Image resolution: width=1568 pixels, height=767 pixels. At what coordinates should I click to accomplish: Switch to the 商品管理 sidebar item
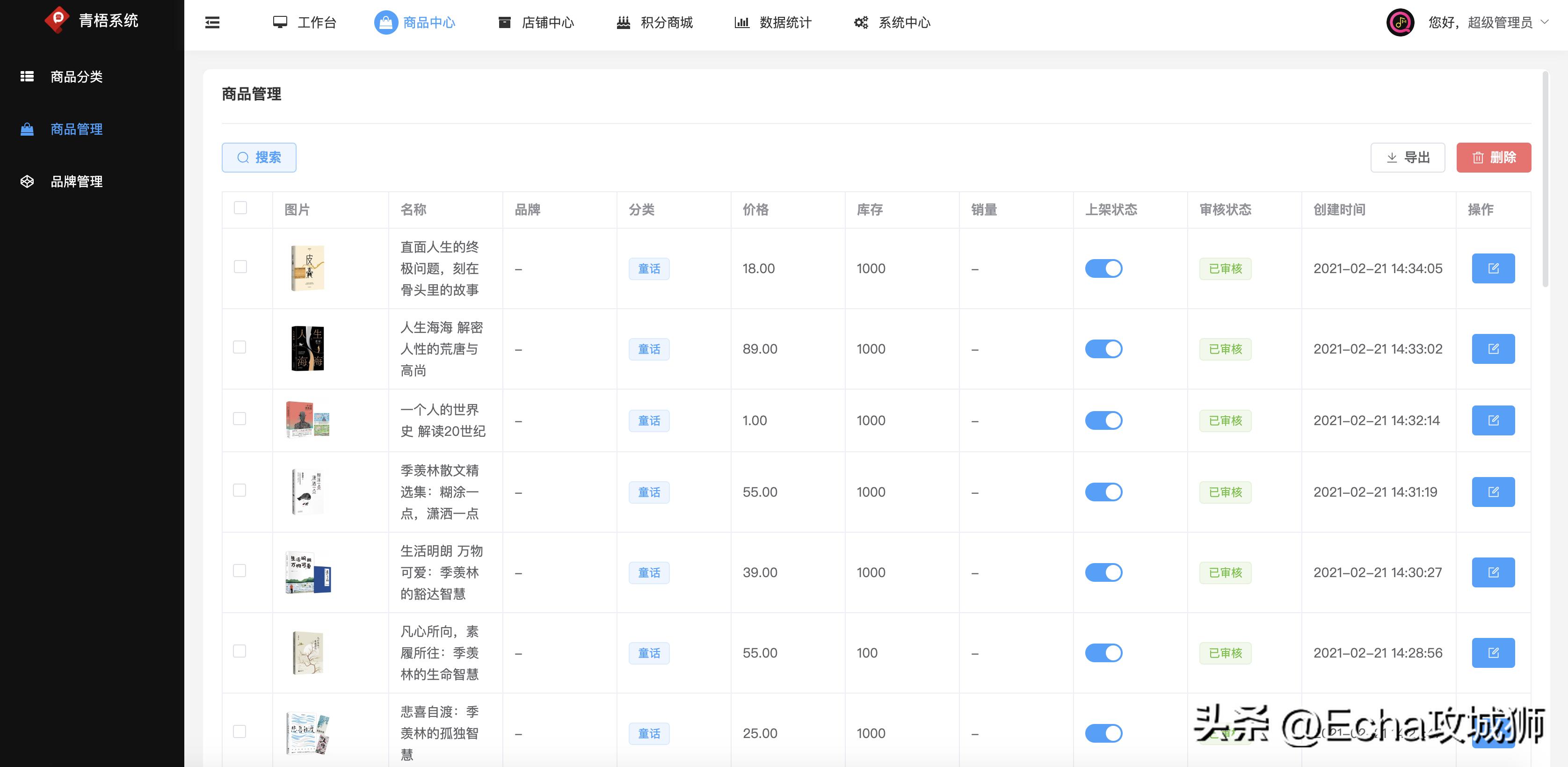76,129
